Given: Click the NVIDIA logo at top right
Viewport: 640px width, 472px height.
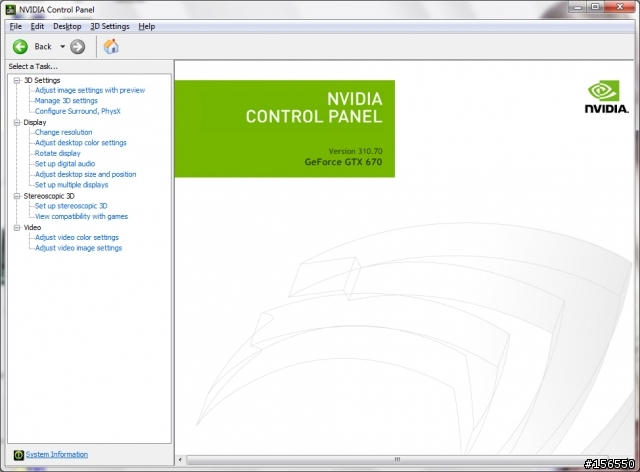Looking at the screenshot, I should coord(606,97).
